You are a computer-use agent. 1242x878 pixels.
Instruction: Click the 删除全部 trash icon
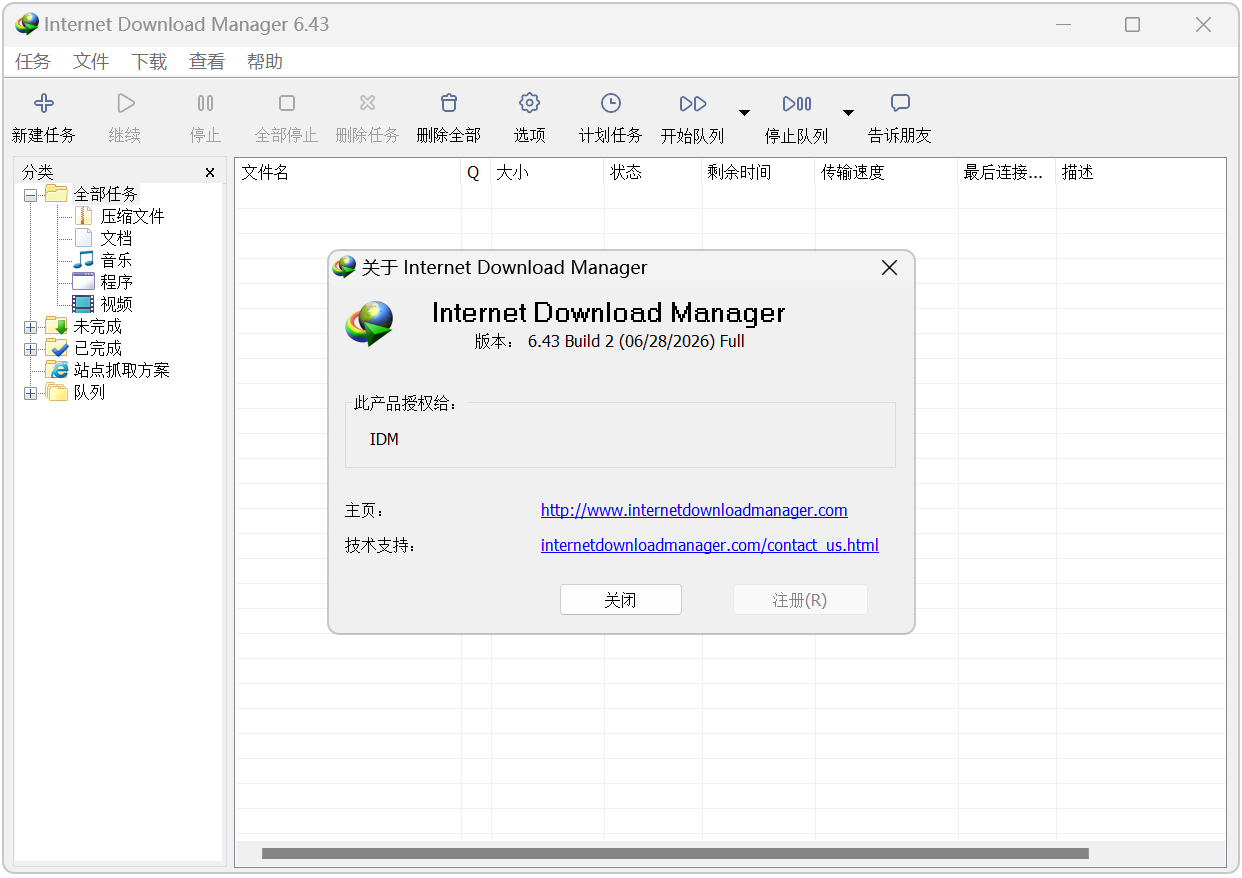point(449,103)
